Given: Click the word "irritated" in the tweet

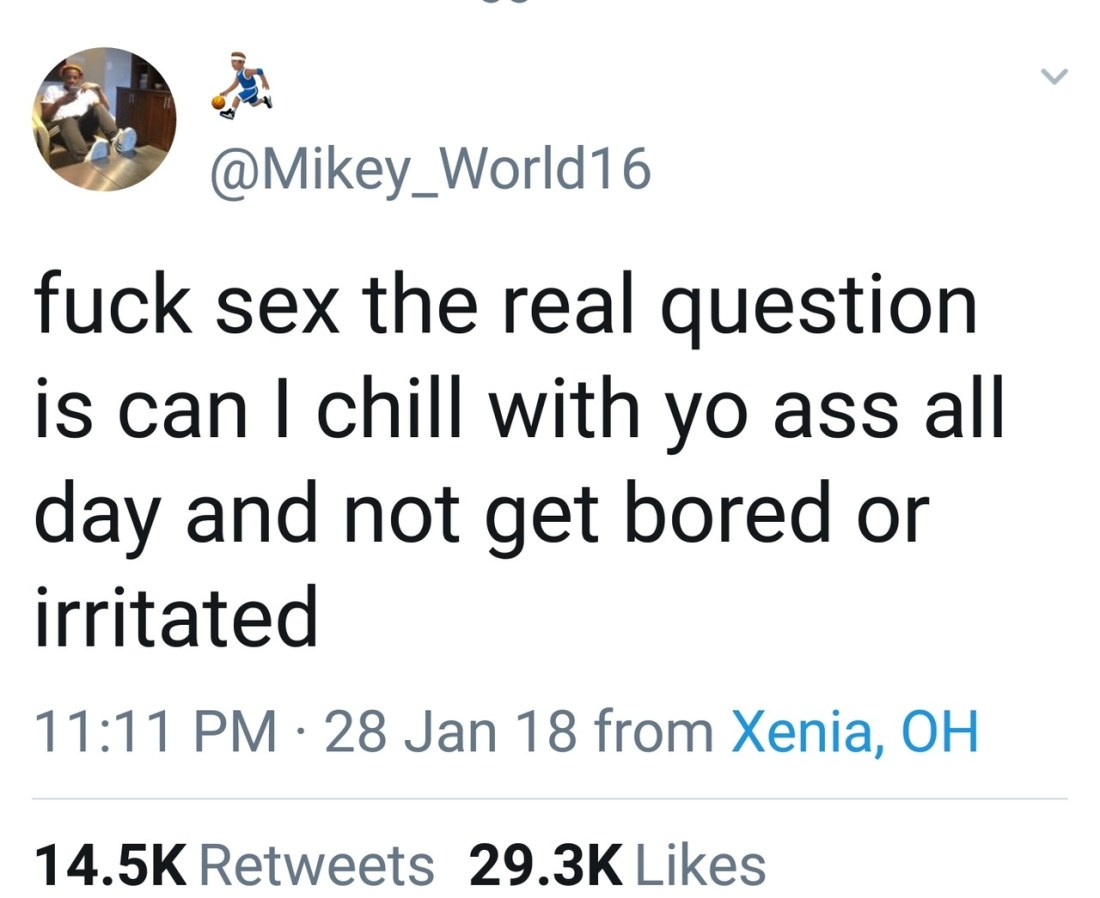Looking at the screenshot, I should 176,614.
